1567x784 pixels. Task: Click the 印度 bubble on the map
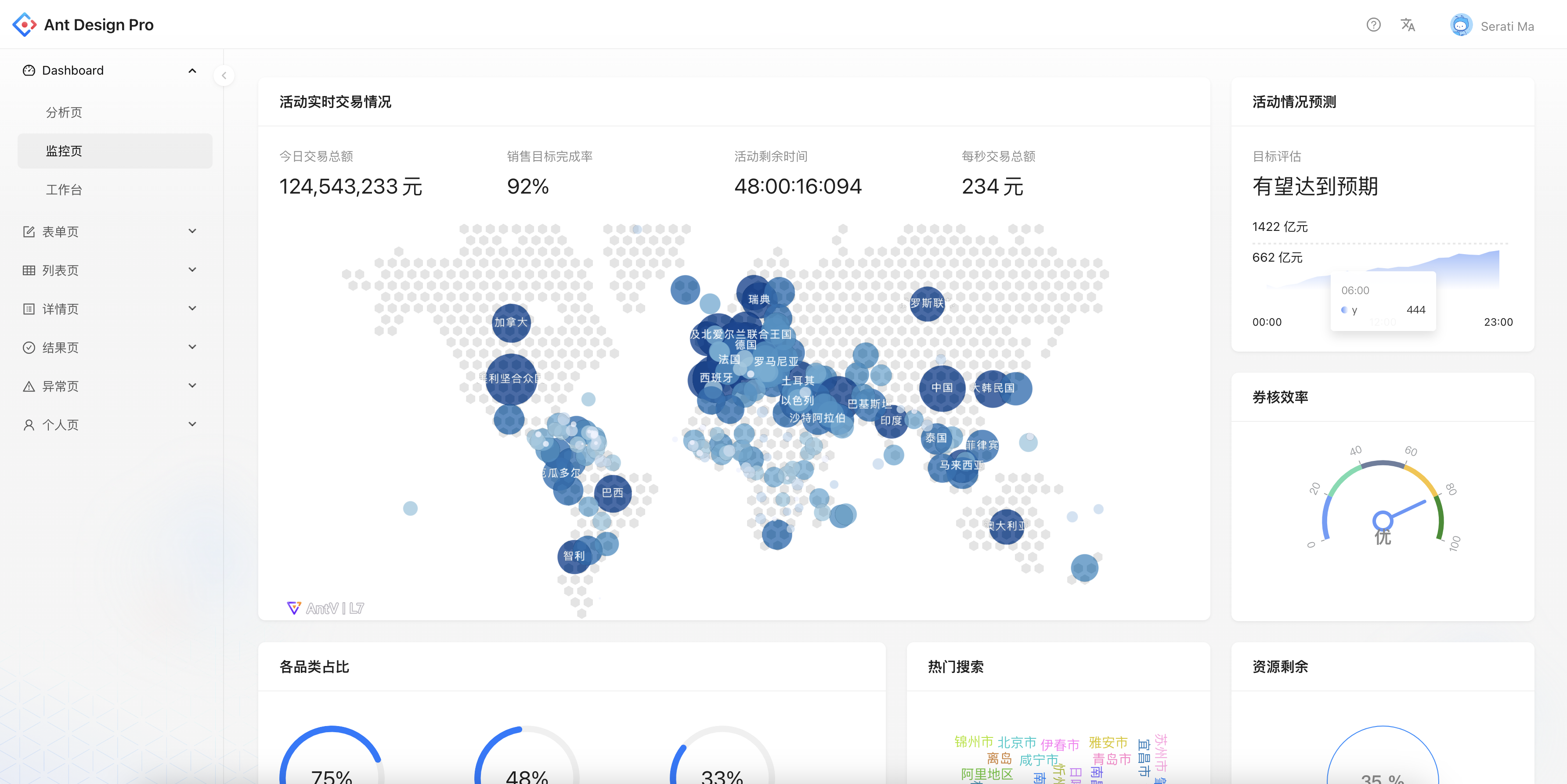[891, 421]
